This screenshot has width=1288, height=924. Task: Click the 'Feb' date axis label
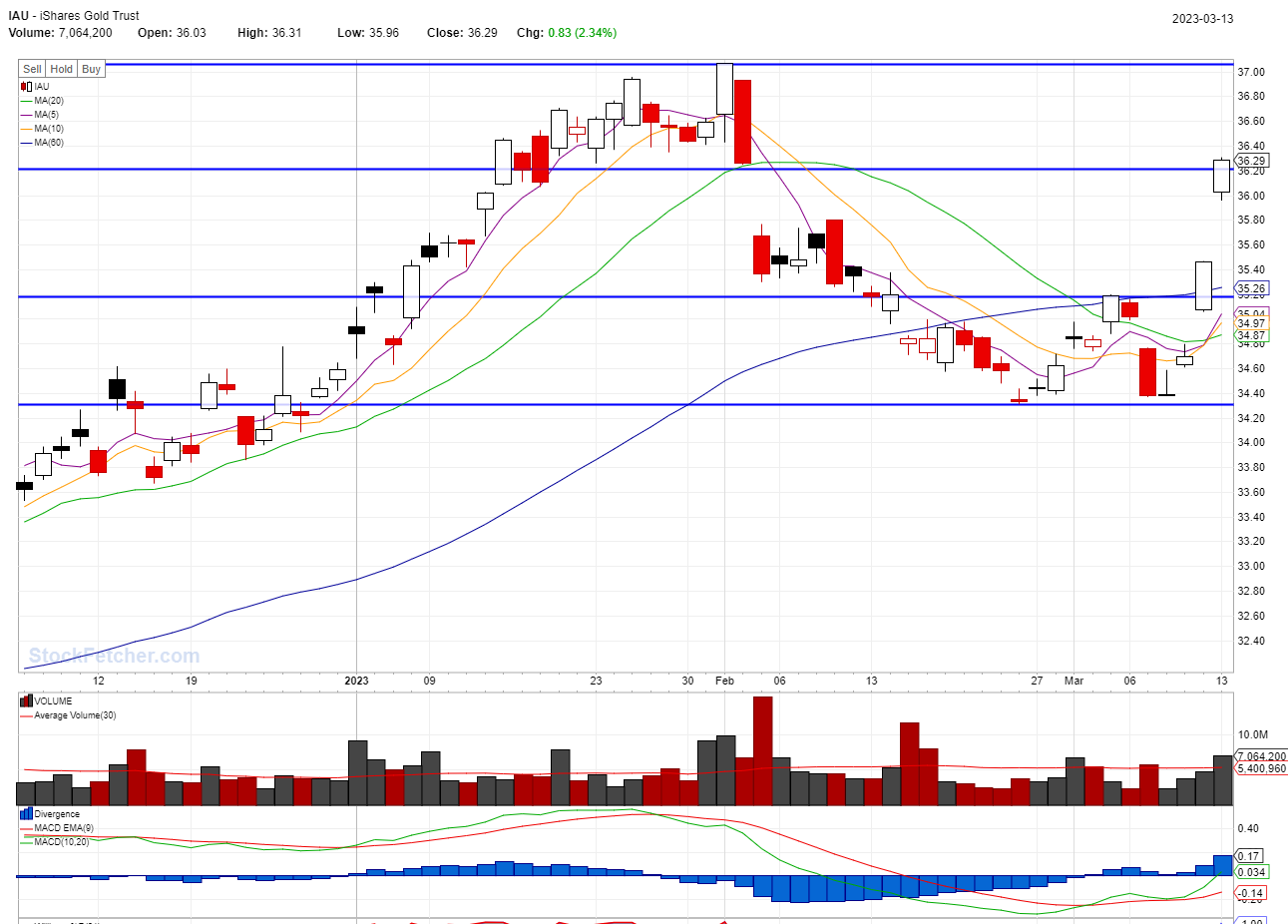(724, 681)
